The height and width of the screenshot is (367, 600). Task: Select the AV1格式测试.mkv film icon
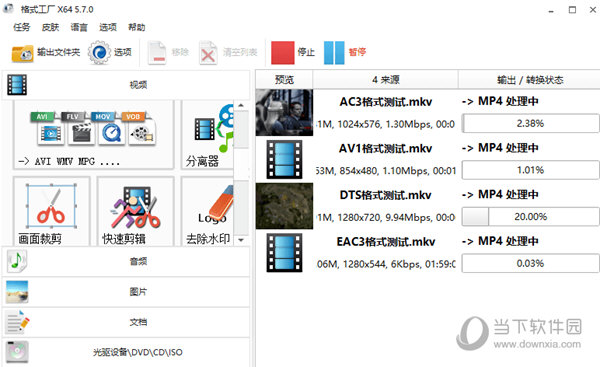click(x=284, y=159)
